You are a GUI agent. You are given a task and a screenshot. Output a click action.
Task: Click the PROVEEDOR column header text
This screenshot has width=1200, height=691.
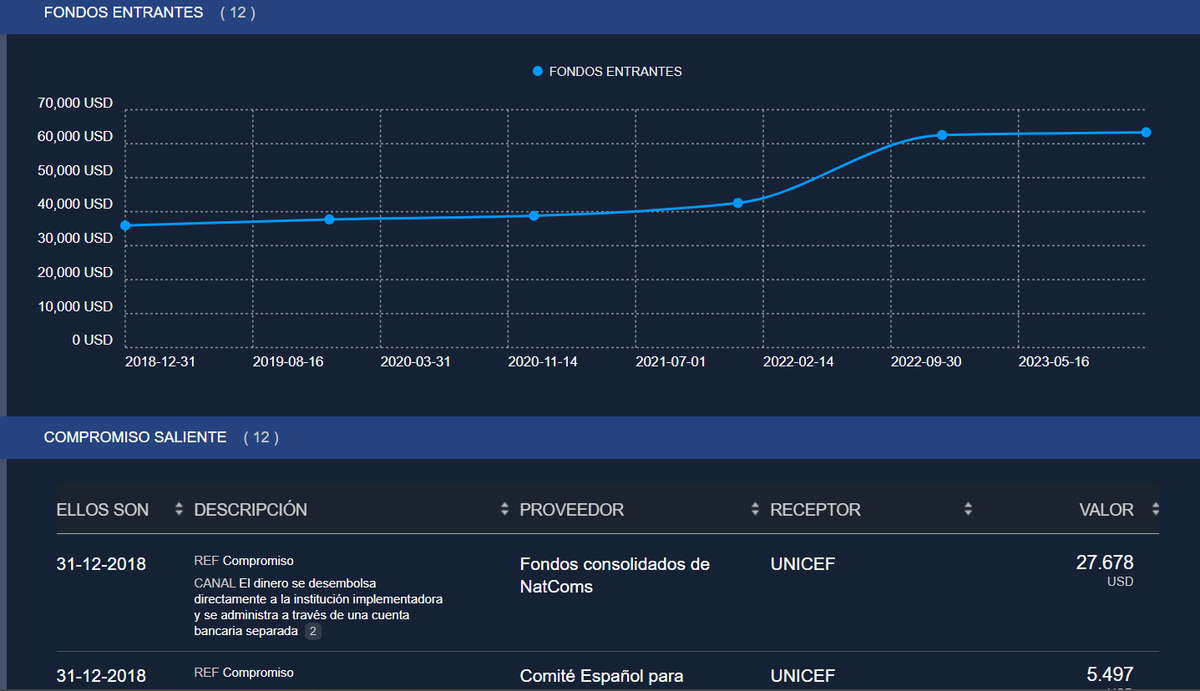pyautogui.click(x=572, y=510)
